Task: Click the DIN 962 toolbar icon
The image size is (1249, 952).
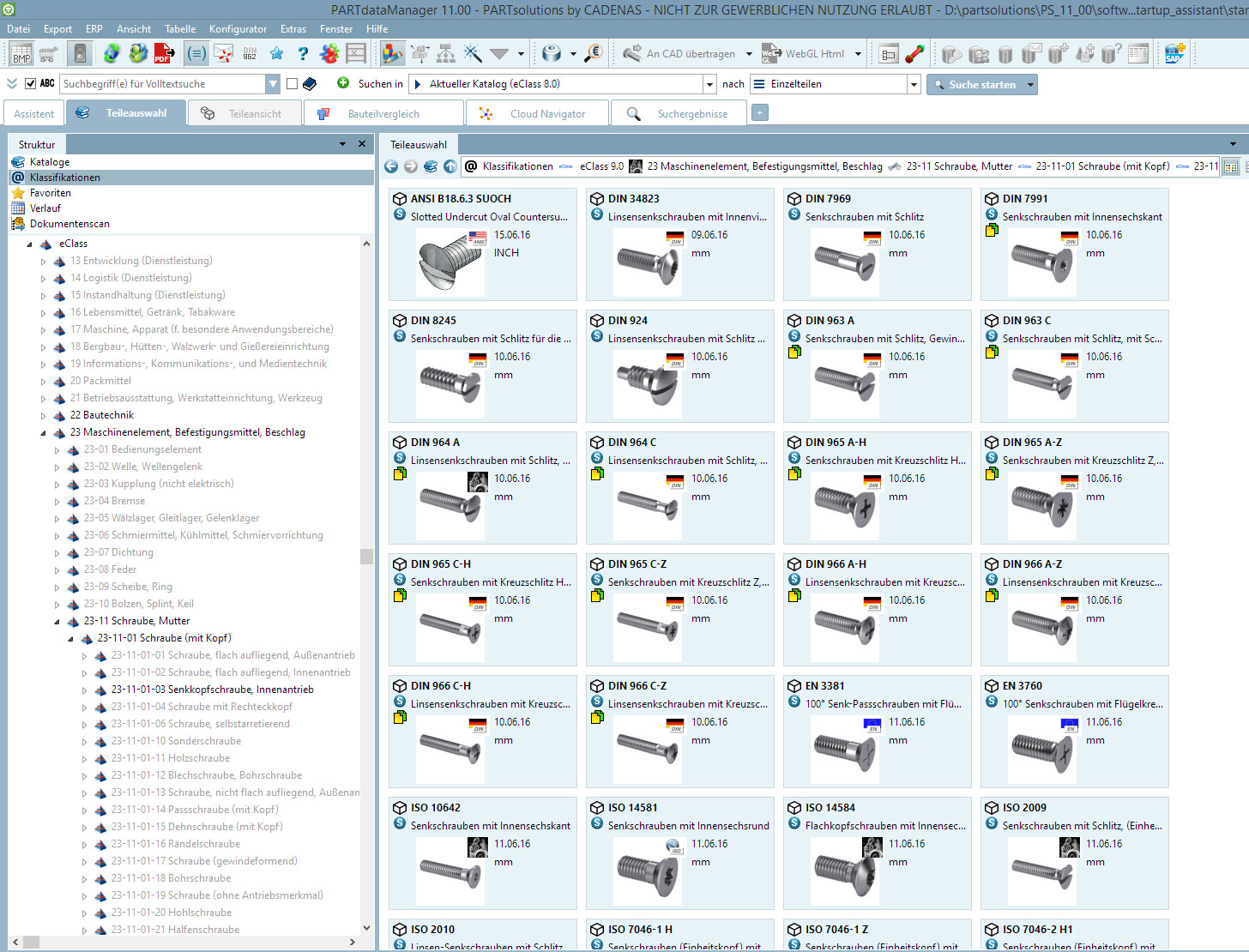Action: (x=250, y=54)
